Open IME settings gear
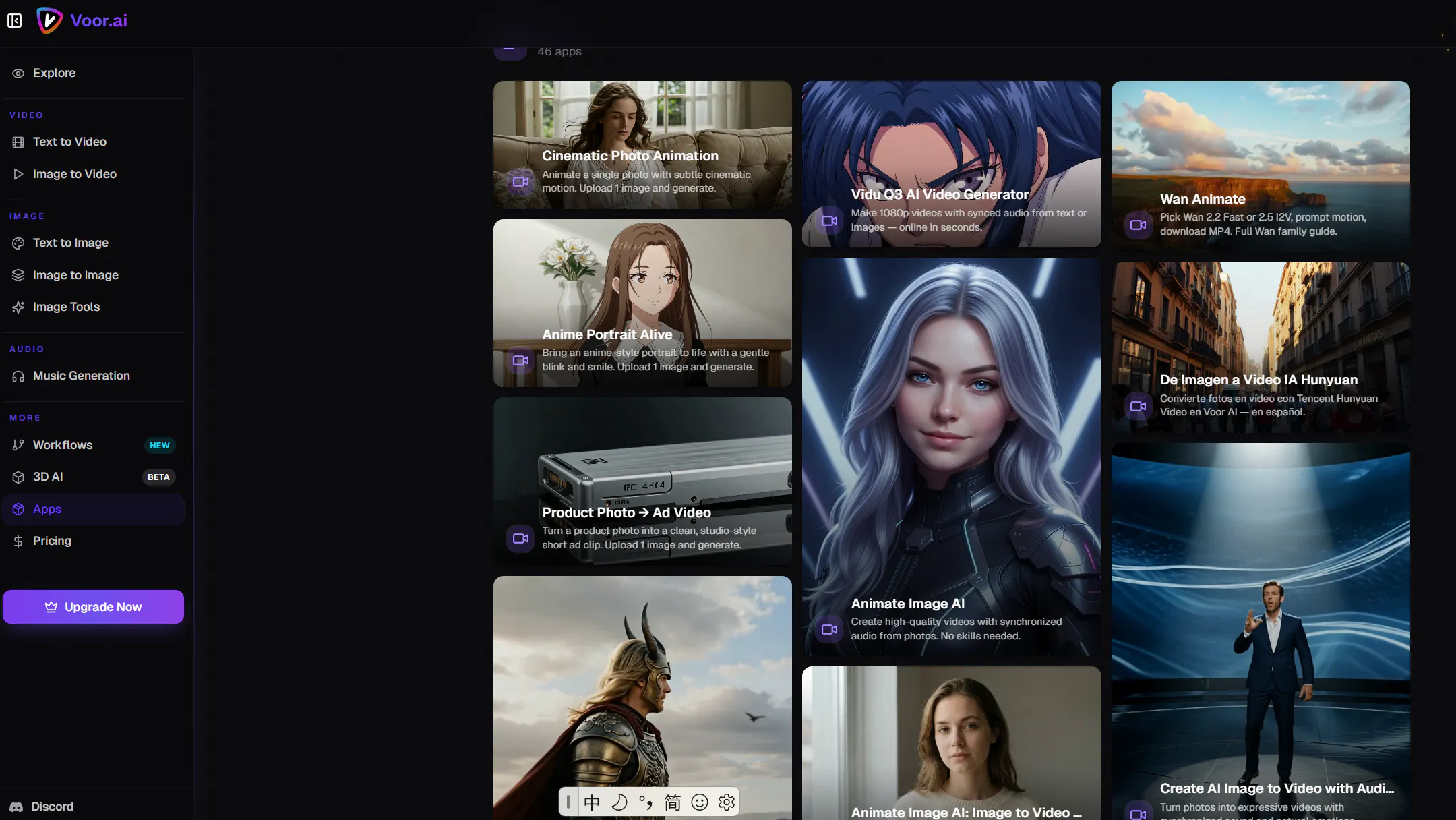The image size is (1456, 820). [x=727, y=802]
